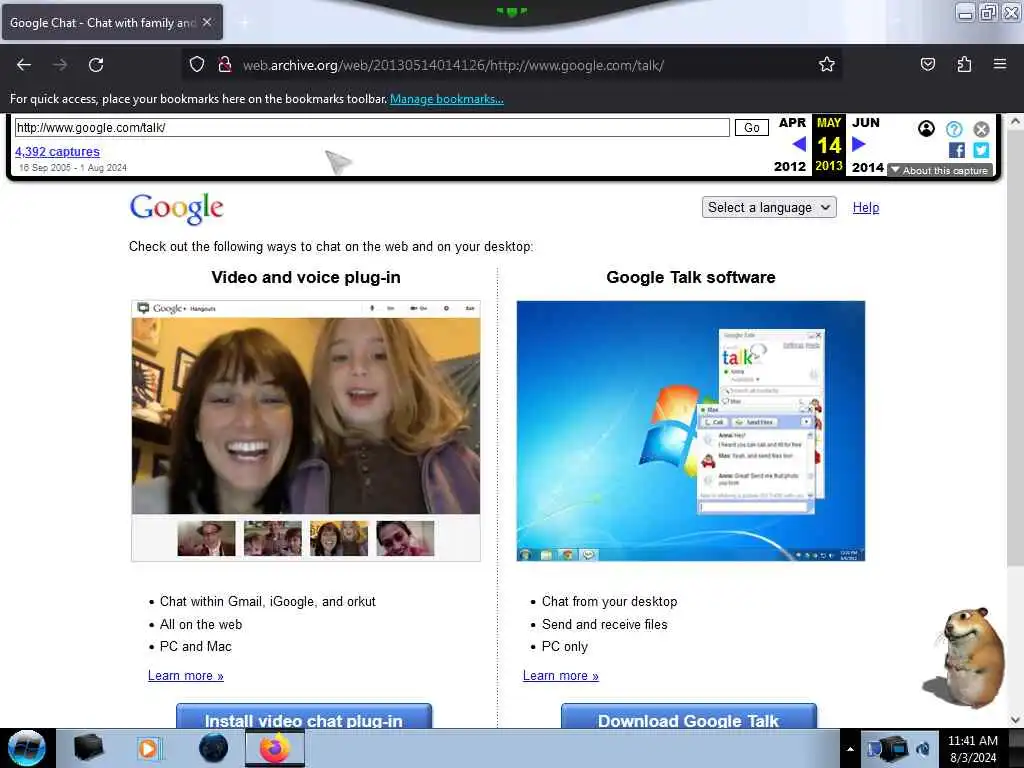Open the Select a language dropdown

click(769, 208)
